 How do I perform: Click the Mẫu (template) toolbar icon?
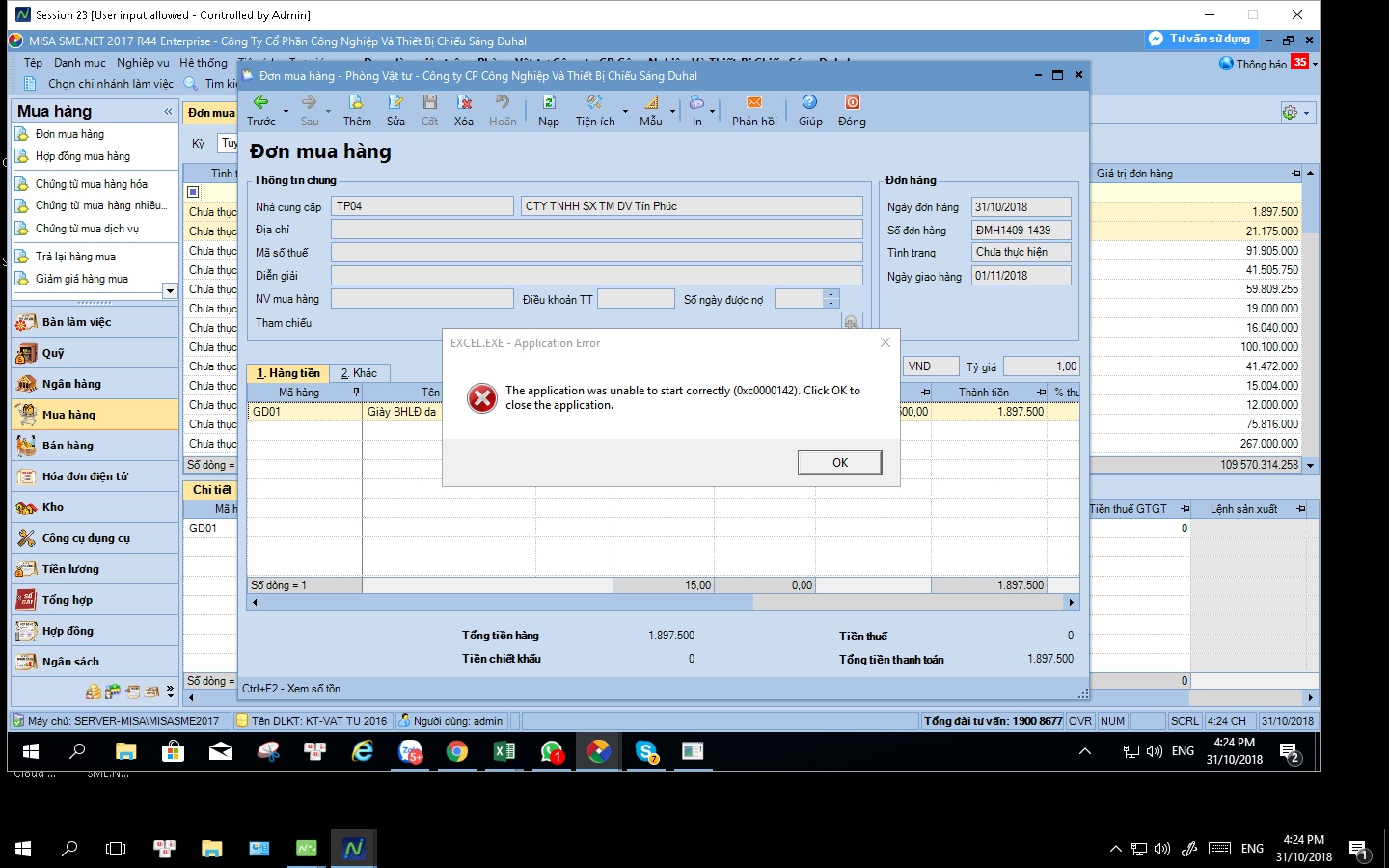coord(651,110)
